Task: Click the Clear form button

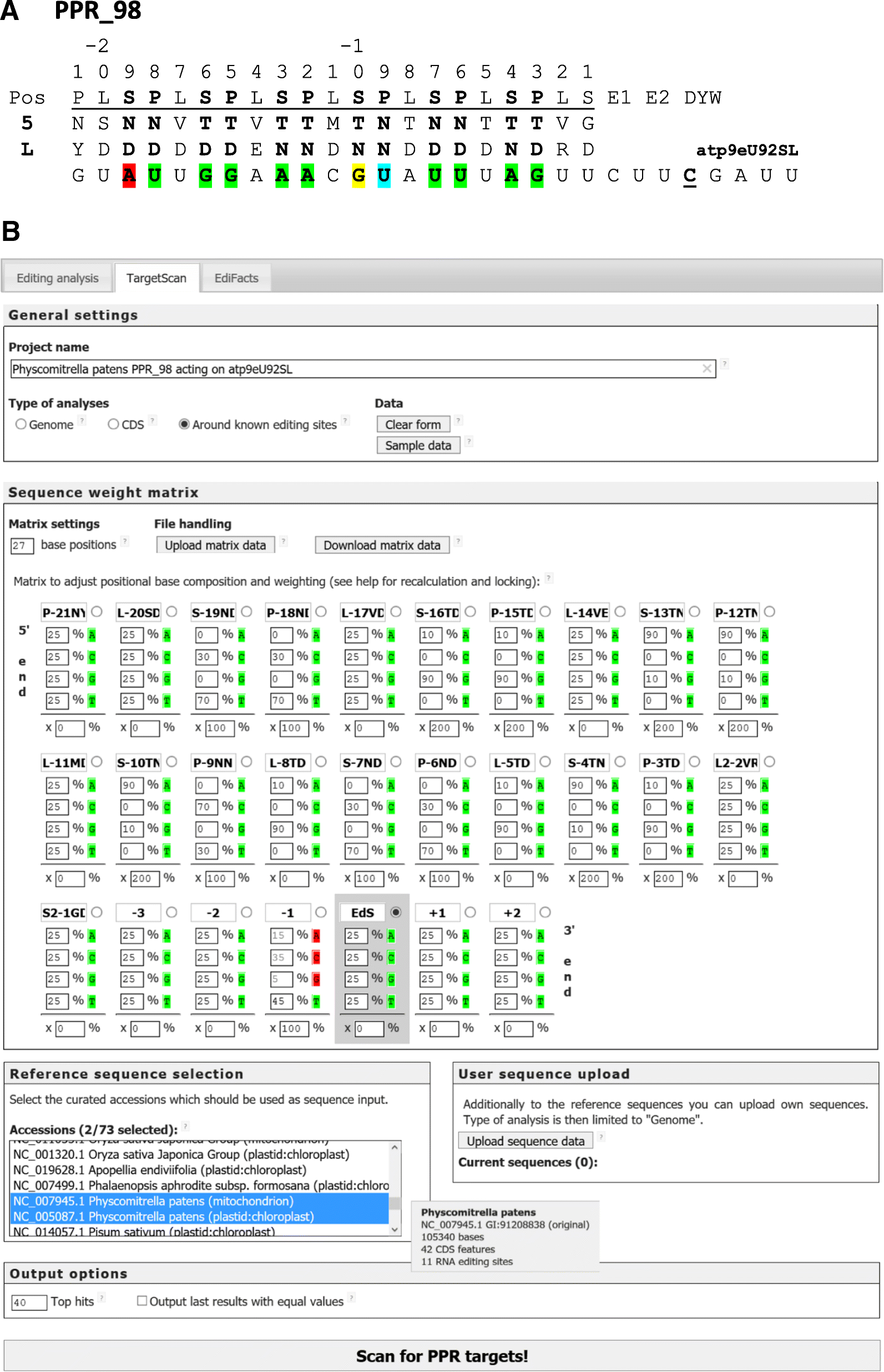Action: pyautogui.click(x=413, y=425)
